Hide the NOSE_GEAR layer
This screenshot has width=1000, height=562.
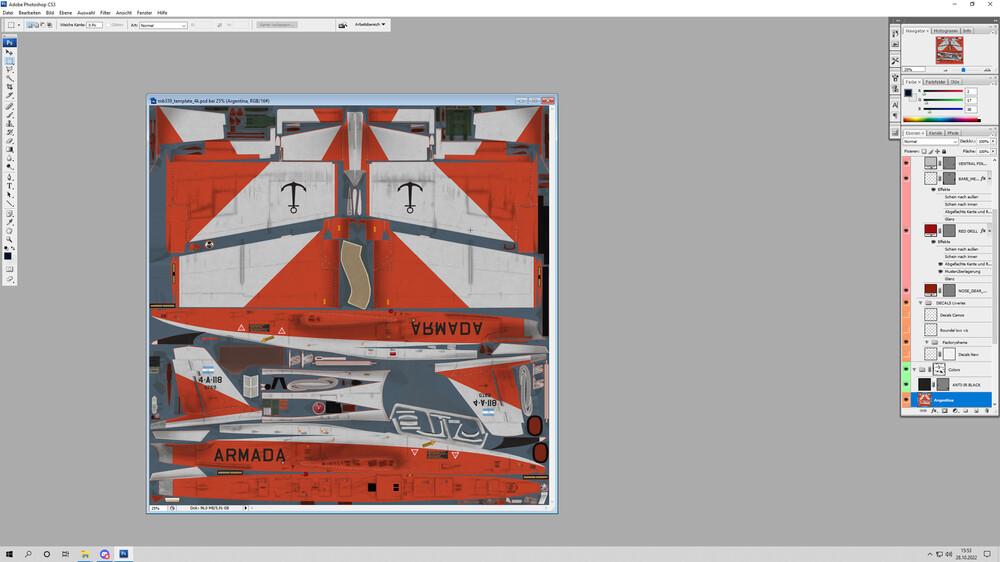click(x=906, y=290)
